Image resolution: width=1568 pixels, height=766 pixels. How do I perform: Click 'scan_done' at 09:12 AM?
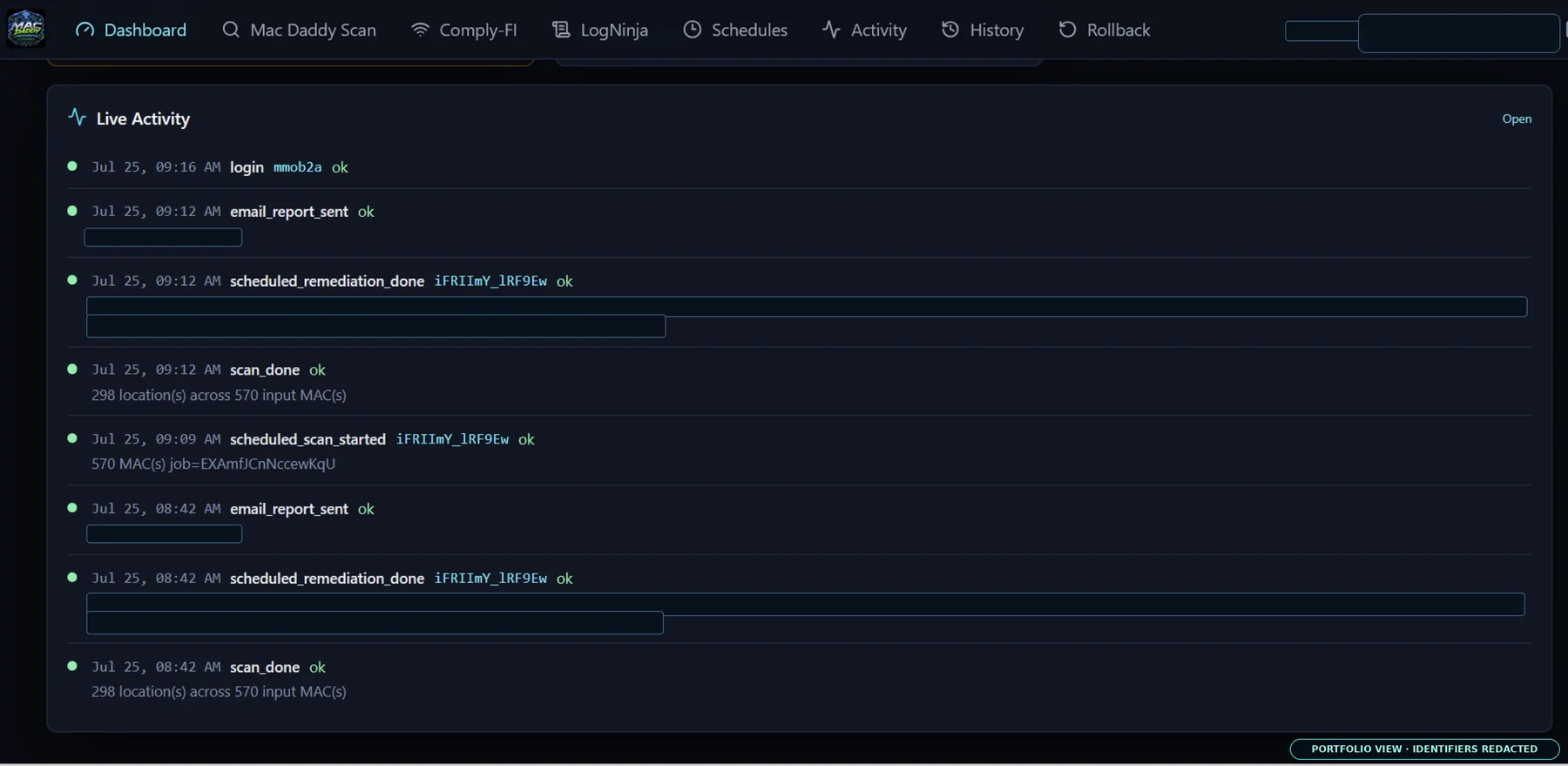[x=265, y=370]
